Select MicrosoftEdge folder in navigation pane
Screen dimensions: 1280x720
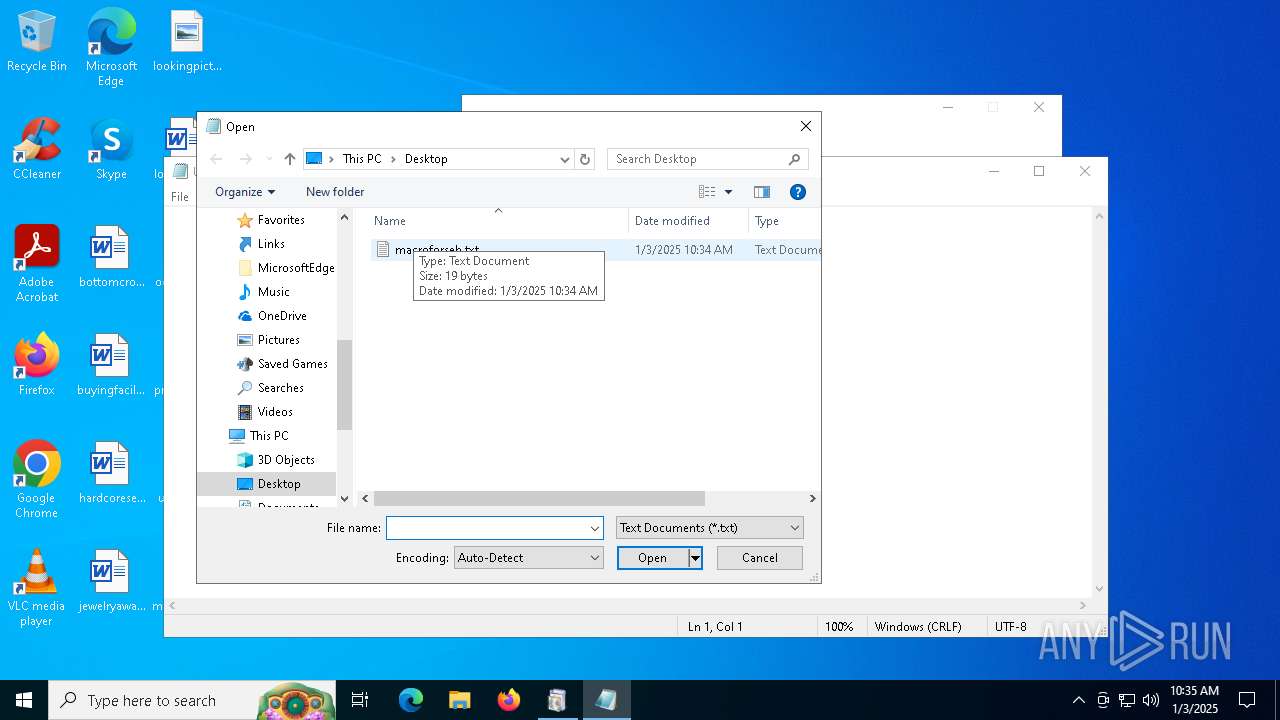click(296, 268)
